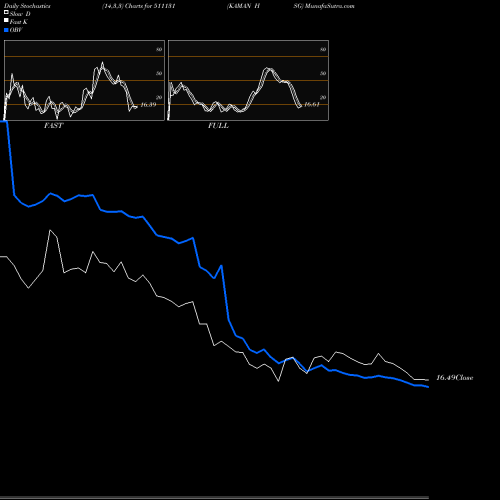Viewport: 500px width, 500px height.
Task: Select the 'Daily Stochastics' title text
Action: click(x=27, y=6)
